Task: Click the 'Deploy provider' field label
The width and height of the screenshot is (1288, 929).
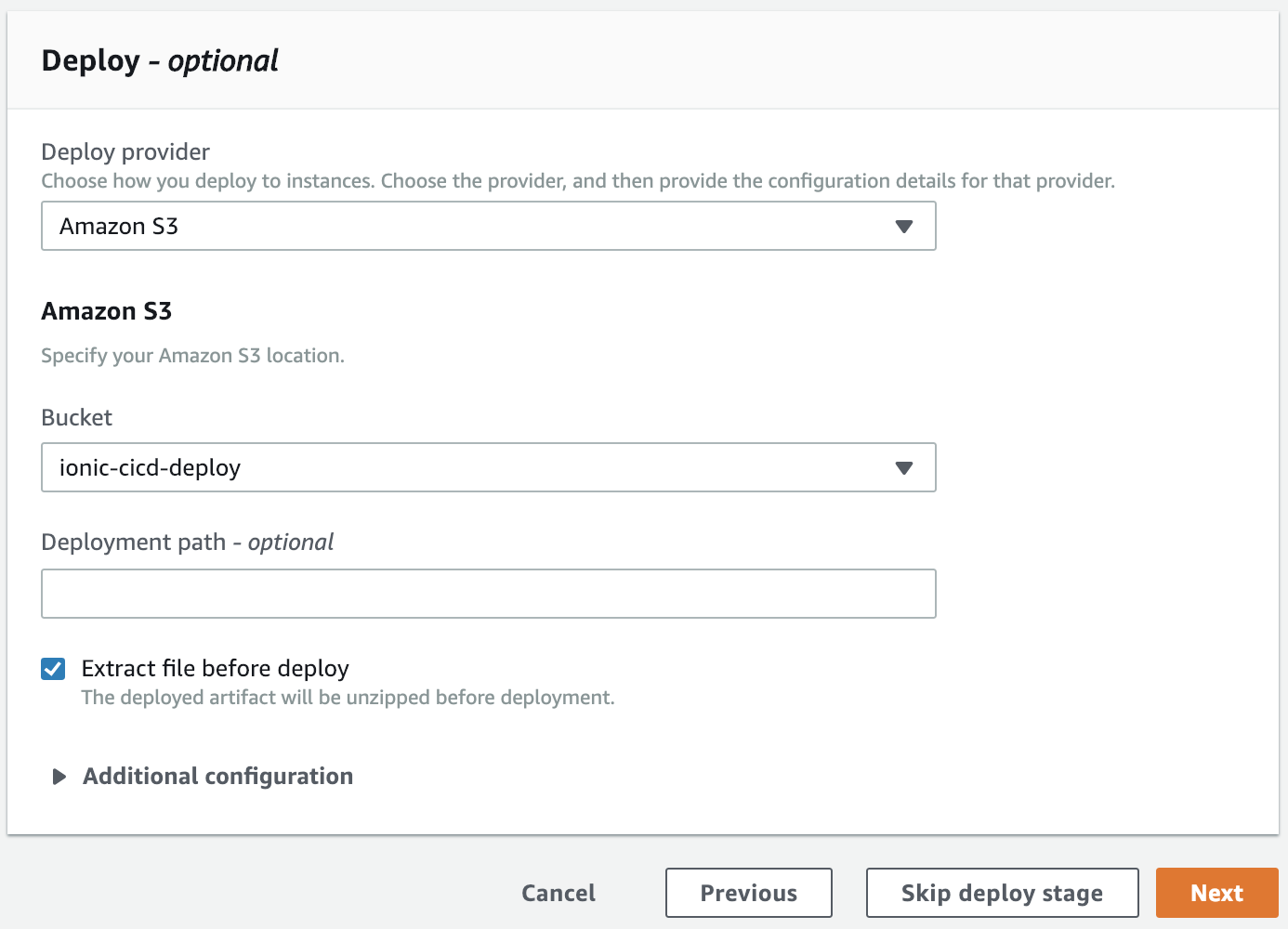Action: click(125, 152)
